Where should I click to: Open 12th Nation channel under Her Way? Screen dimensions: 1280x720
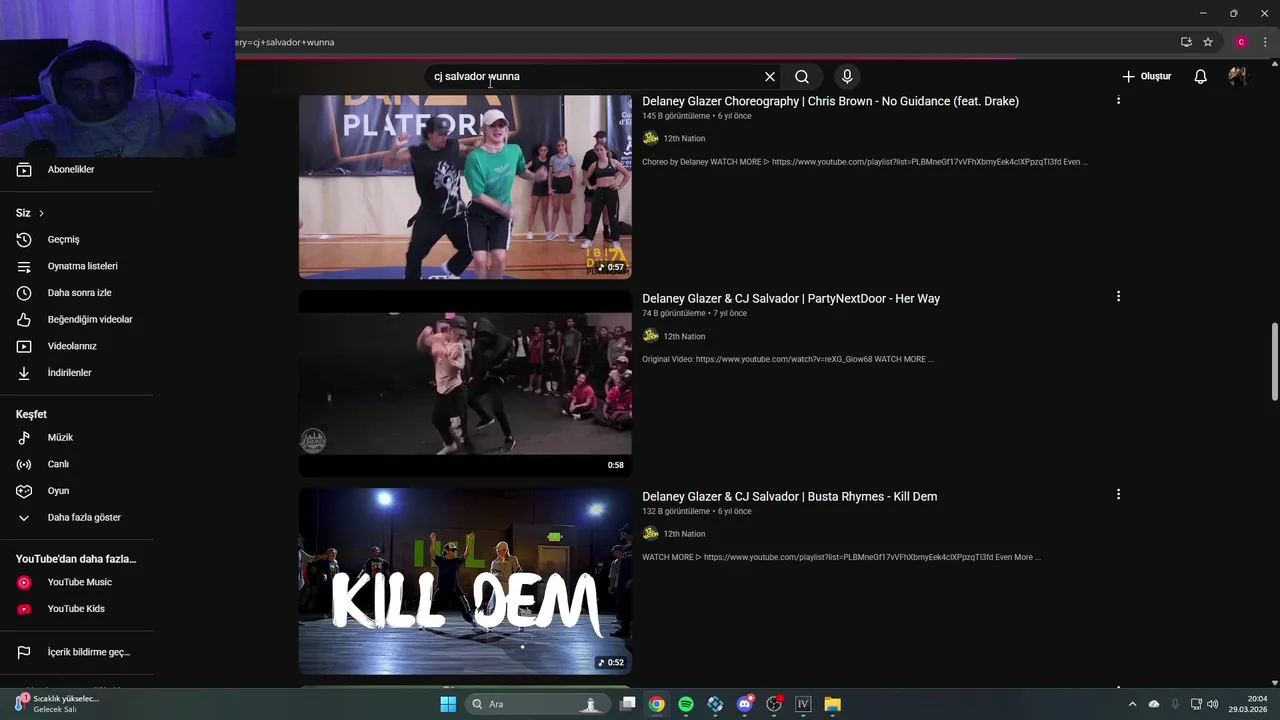[684, 337]
